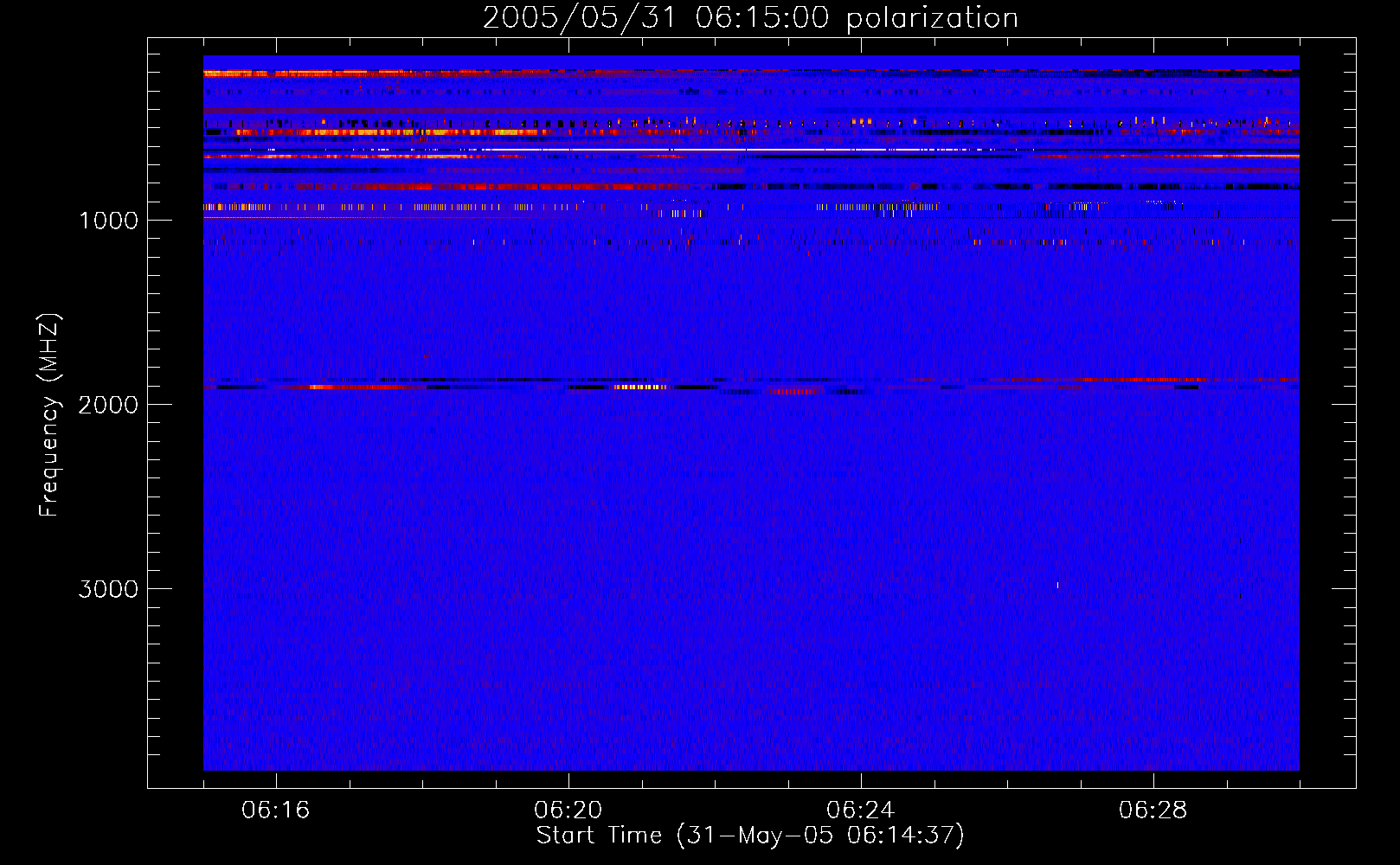Select the 'Frequency (MHZ)' axis label
The height and width of the screenshot is (865, 1400).
coord(49,415)
